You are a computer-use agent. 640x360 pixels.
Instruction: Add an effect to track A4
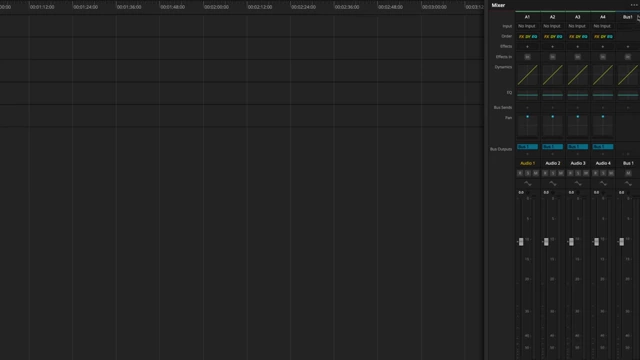[x=603, y=47]
